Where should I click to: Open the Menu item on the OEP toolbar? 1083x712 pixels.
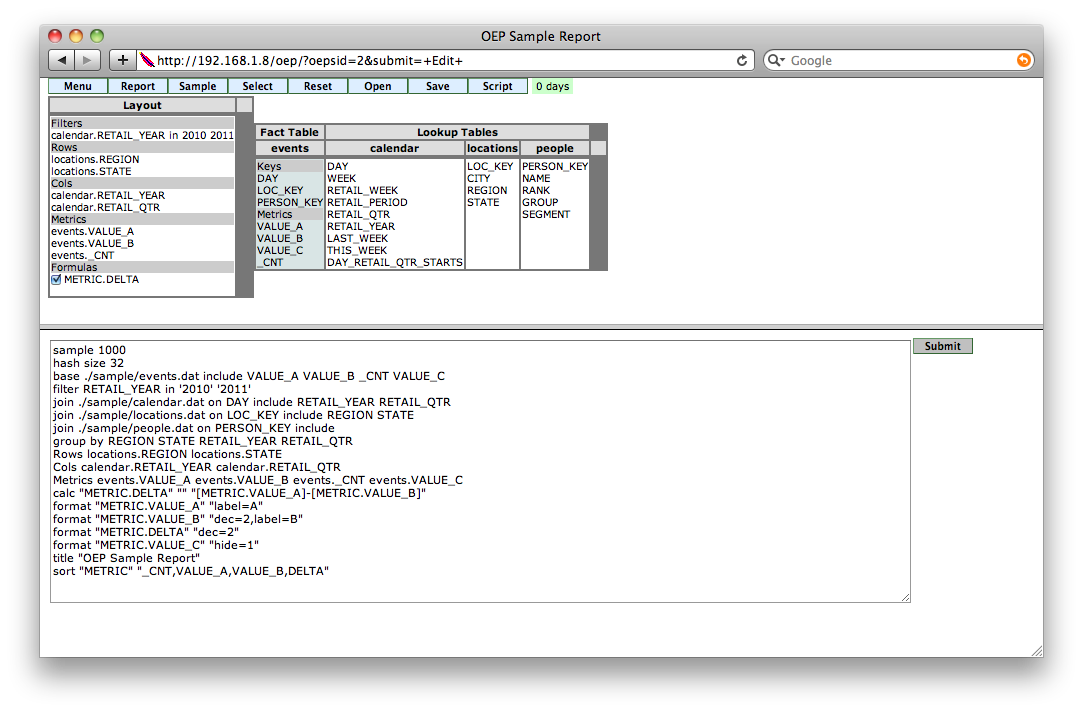(77, 86)
